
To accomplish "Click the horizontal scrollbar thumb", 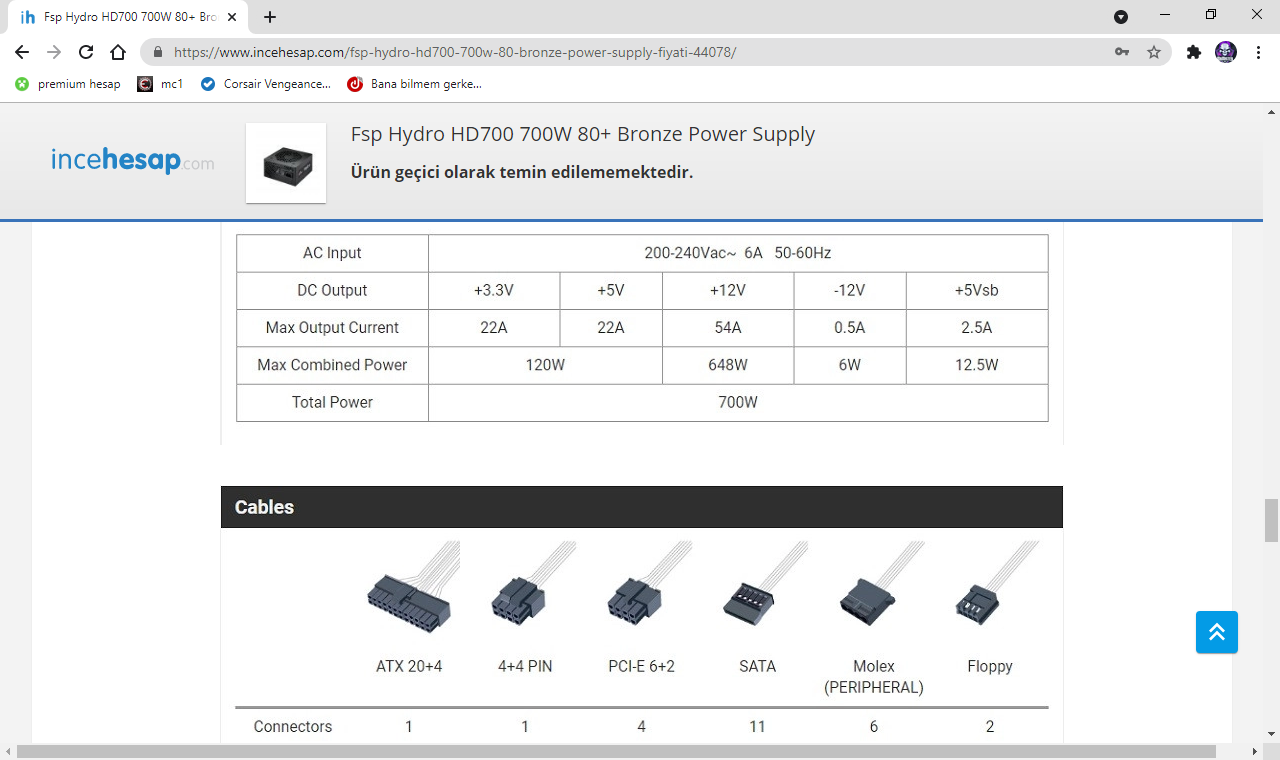I will coord(616,750).
